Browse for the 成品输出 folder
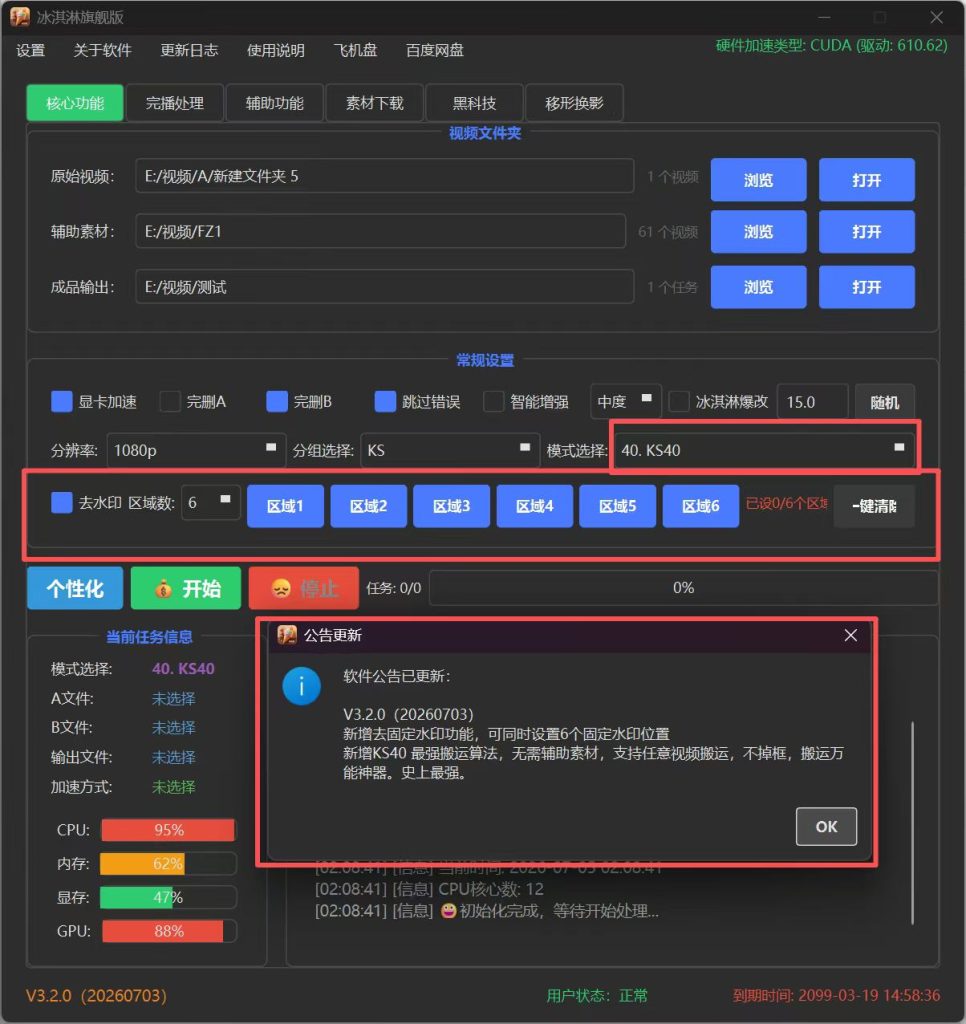 758,287
